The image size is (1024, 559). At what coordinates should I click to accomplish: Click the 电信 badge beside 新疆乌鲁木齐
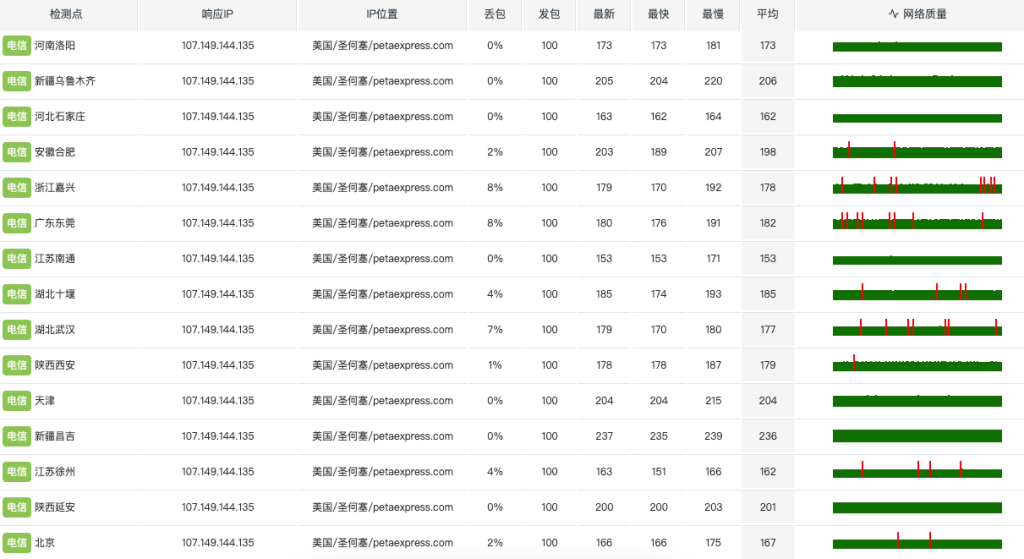17,81
